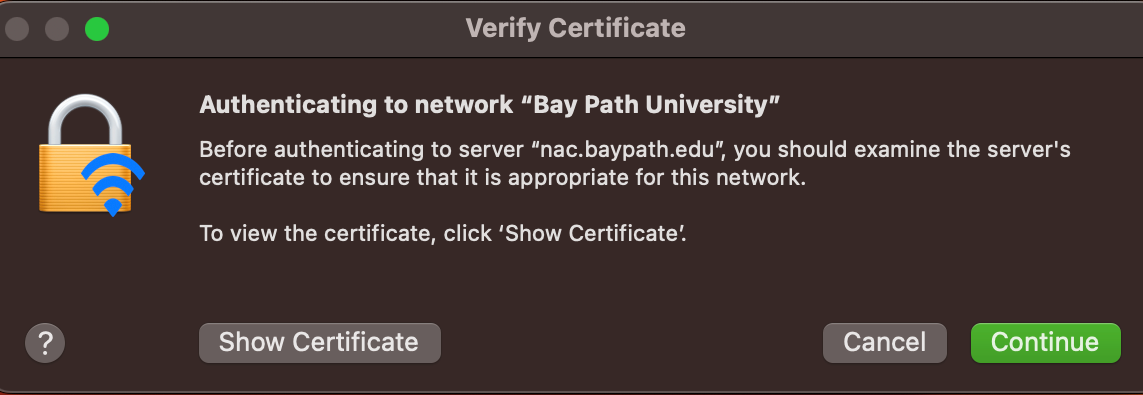
Task: Click the Verify Certificate window title
Action: pyautogui.click(x=575, y=28)
